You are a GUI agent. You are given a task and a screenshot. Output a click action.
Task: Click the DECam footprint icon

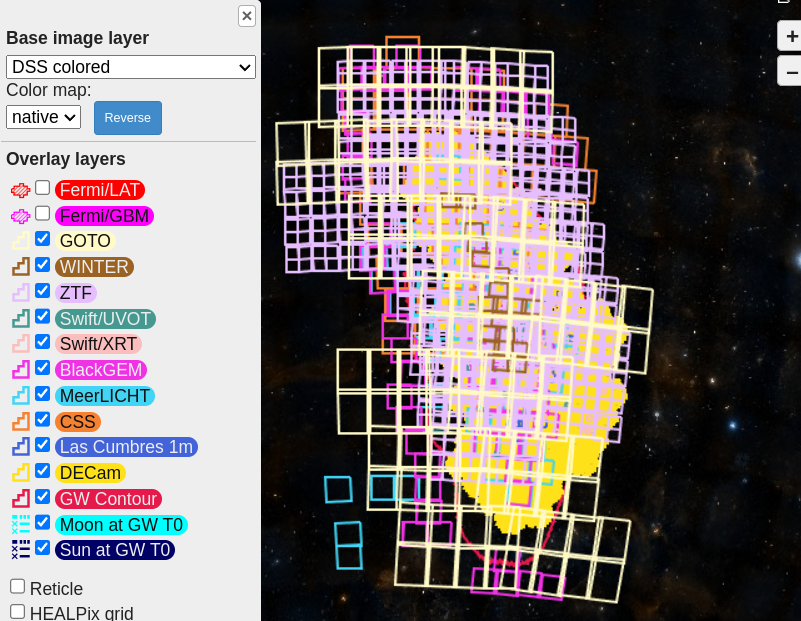(x=21, y=473)
